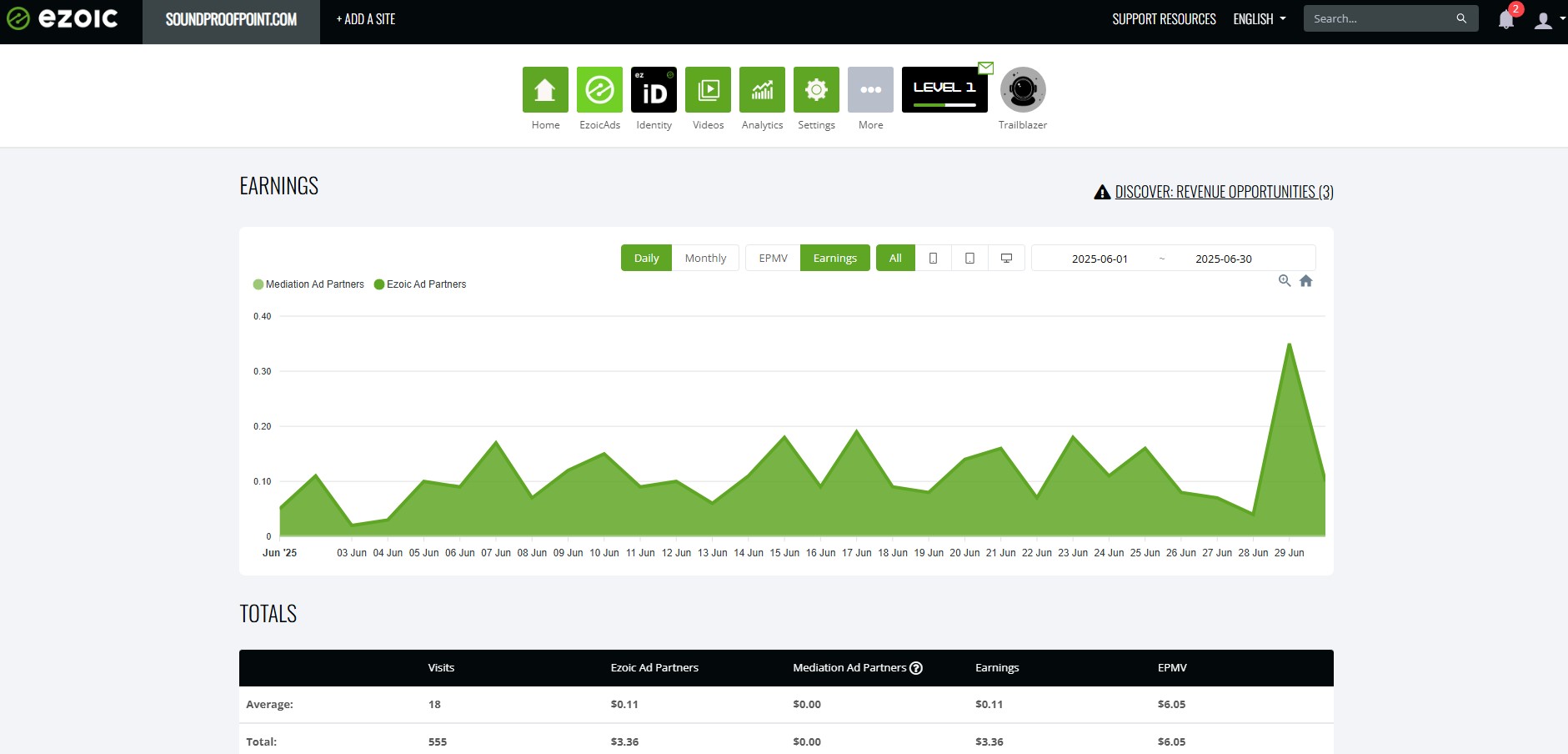This screenshot has width=1568, height=754.
Task: Open the Identity iD icon
Action: click(654, 89)
